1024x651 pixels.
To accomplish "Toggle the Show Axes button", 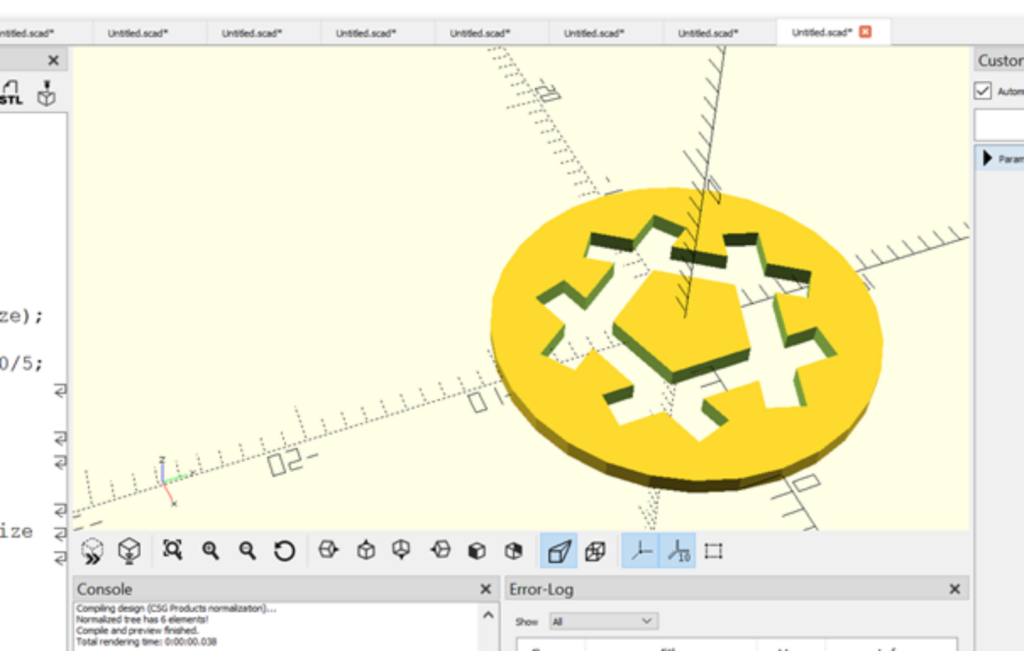I will coord(640,550).
